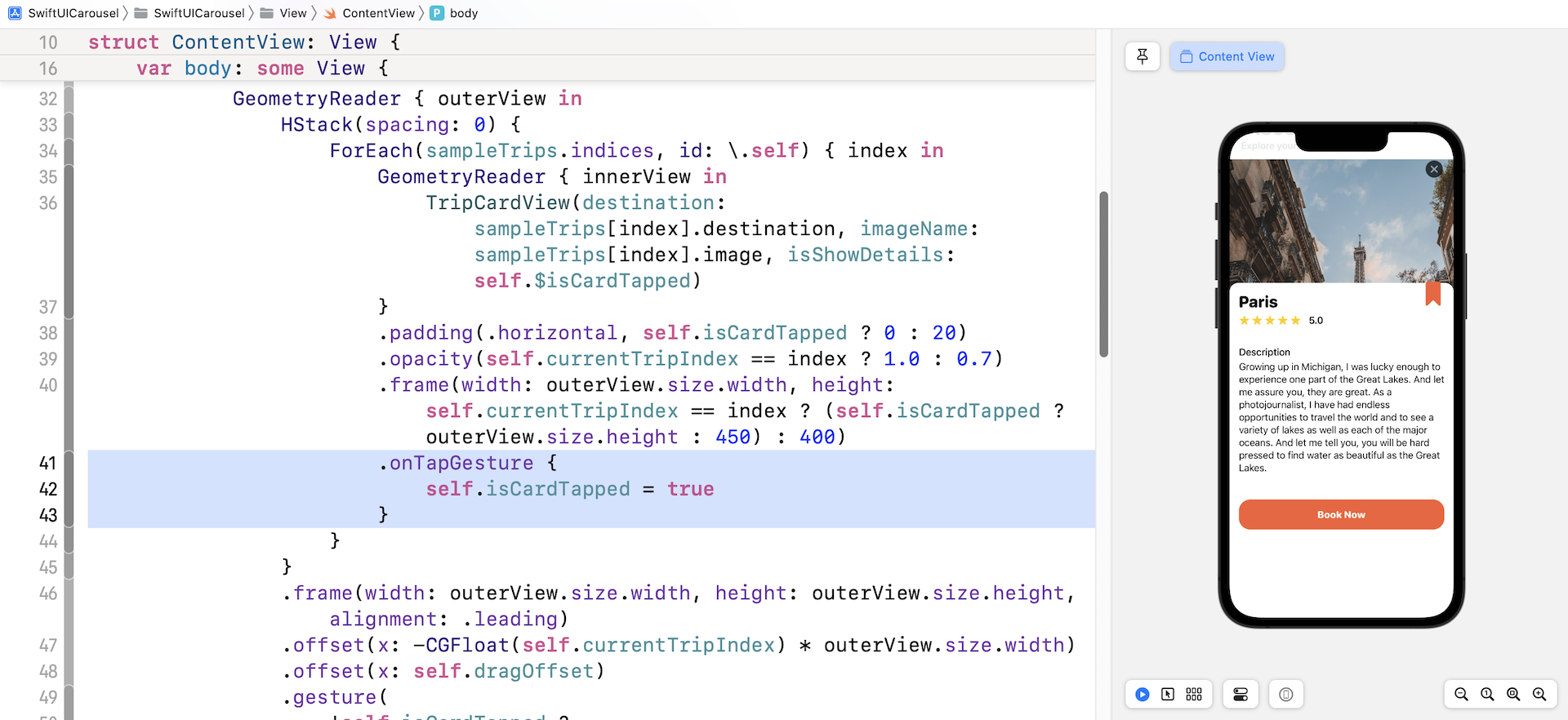Image resolution: width=1568 pixels, height=720 pixels.
Task: Click the Xcode project icon in jump bar
Action: coord(15,13)
